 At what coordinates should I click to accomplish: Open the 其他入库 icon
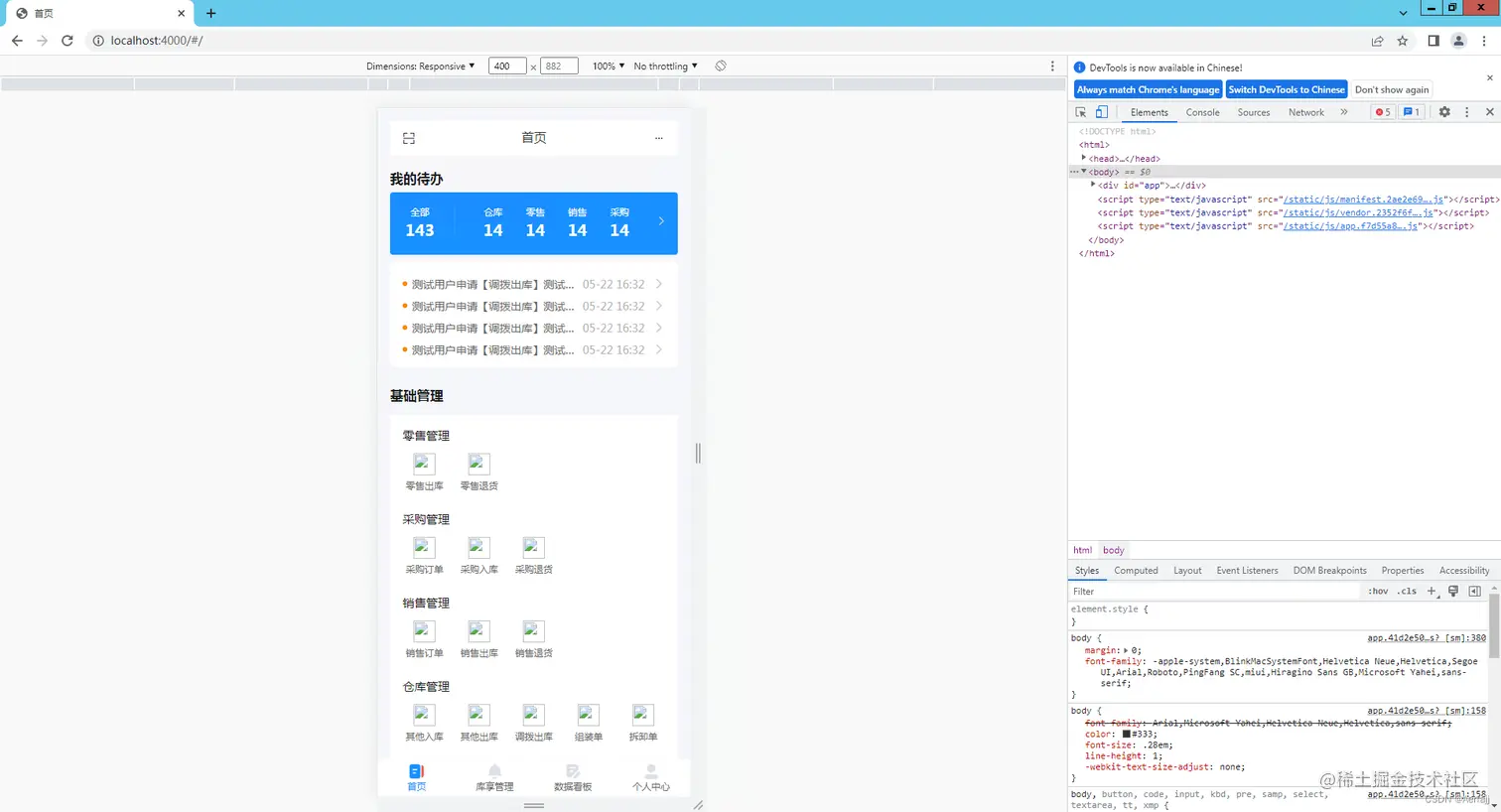click(x=424, y=714)
